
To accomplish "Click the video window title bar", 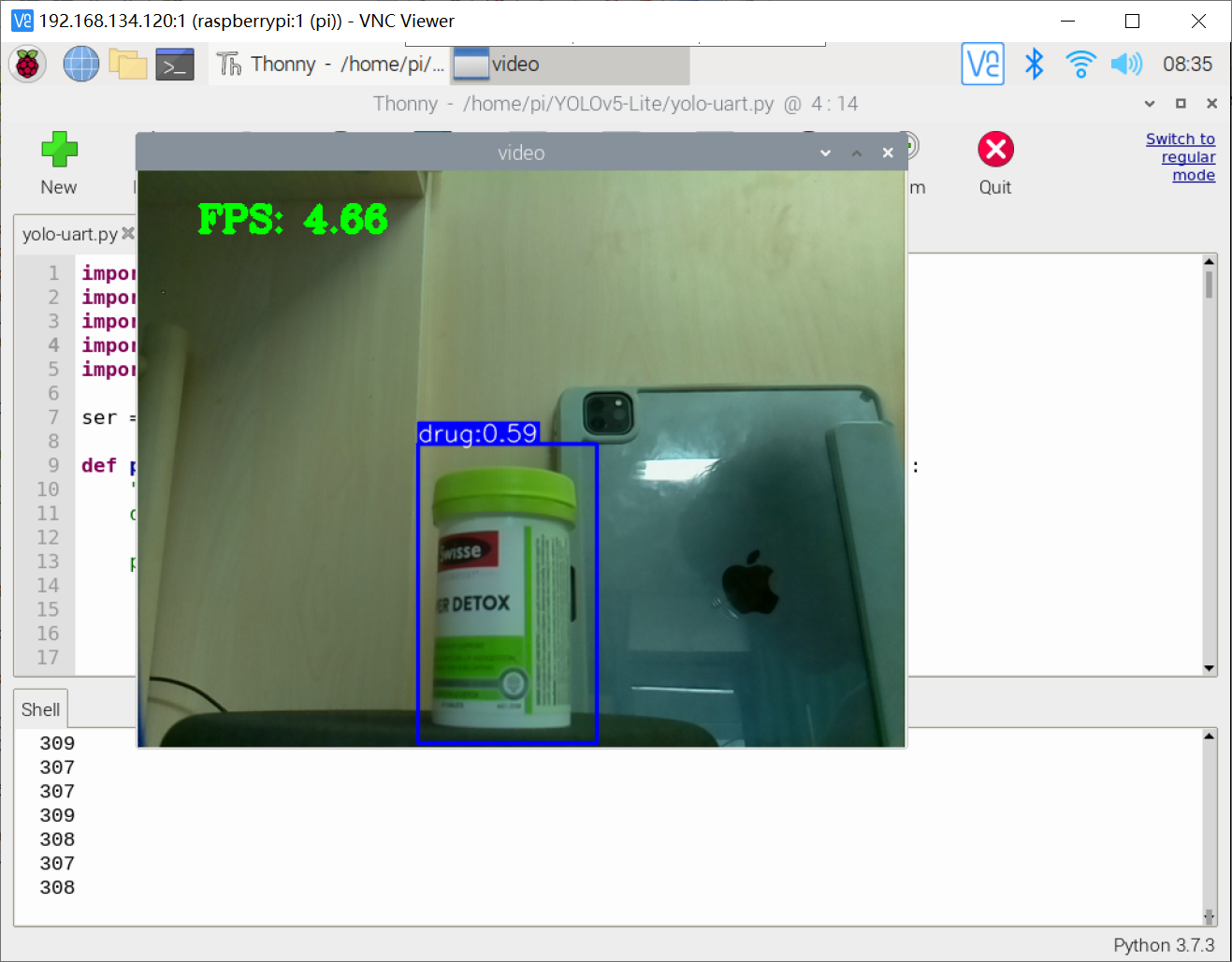I will point(521,153).
